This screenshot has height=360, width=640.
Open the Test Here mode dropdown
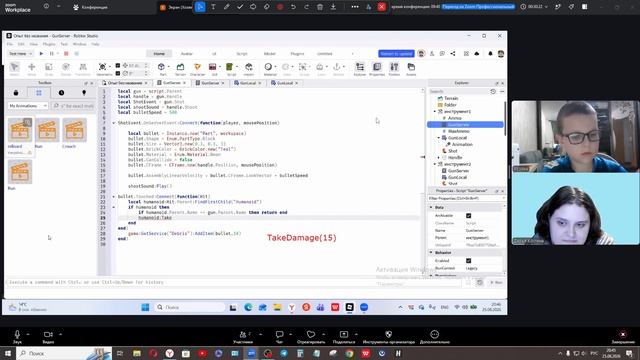(x=20, y=53)
